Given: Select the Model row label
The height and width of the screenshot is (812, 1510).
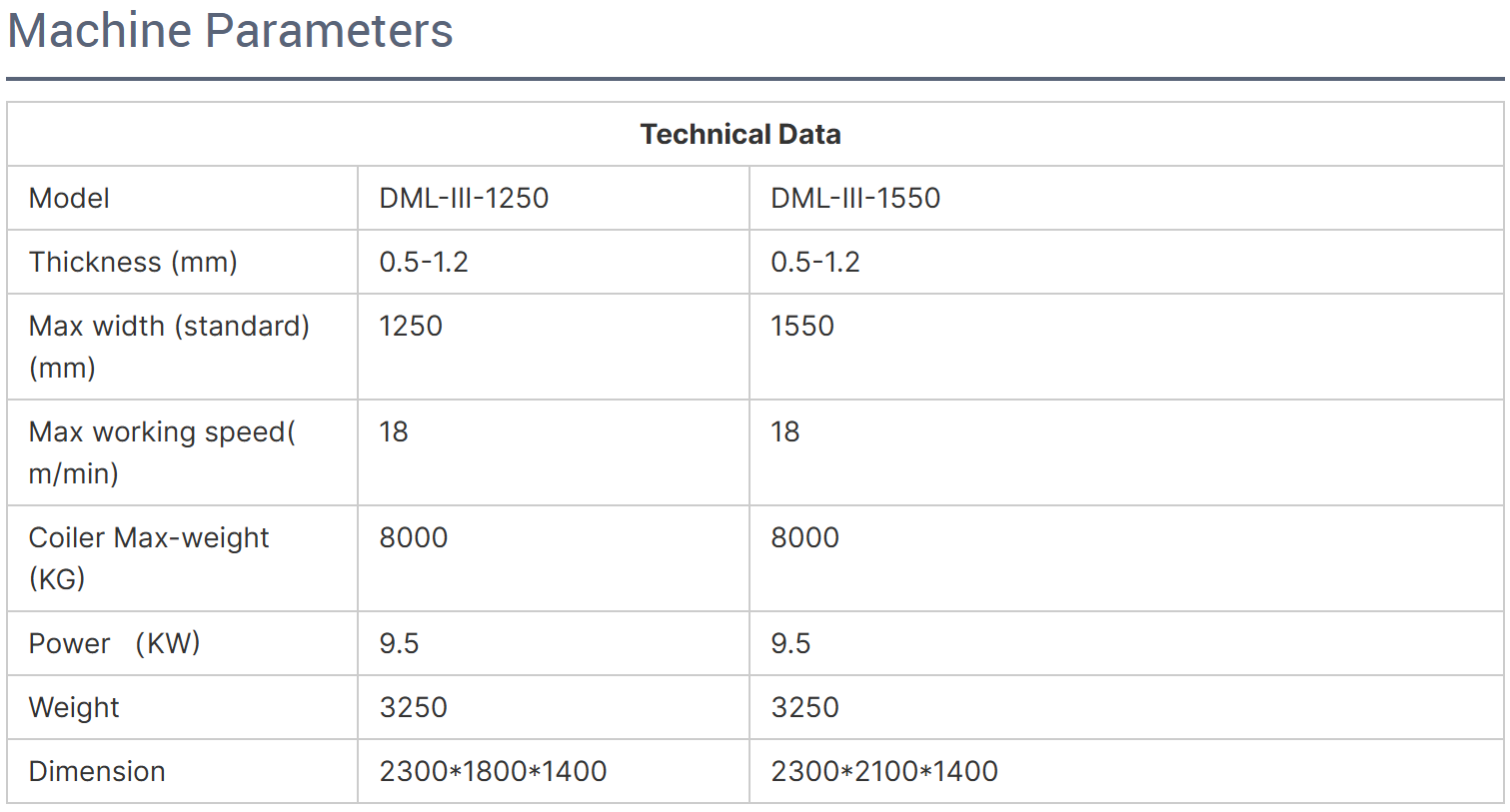Looking at the screenshot, I should 69,198.
